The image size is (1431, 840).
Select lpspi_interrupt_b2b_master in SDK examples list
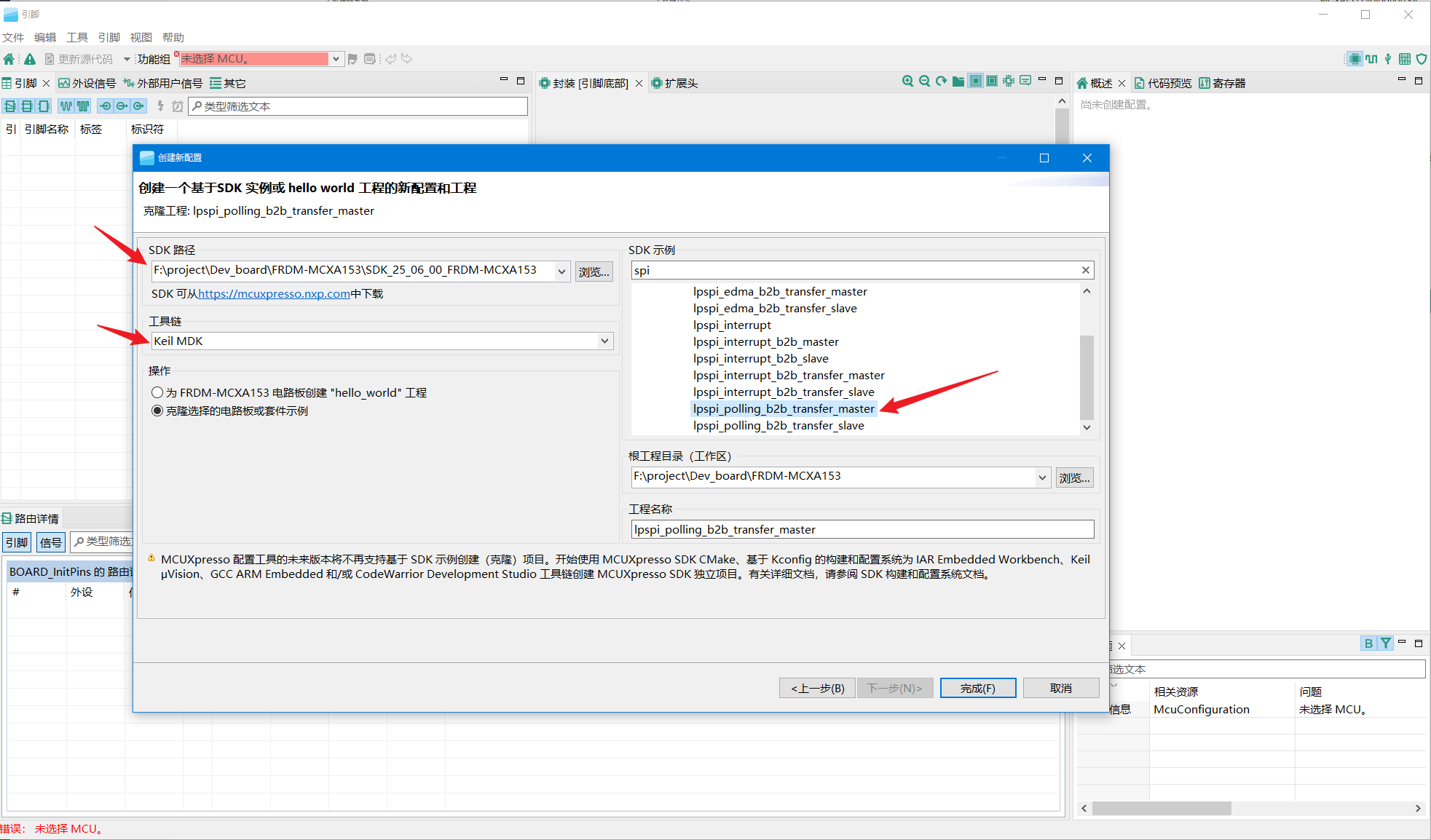[x=765, y=341]
